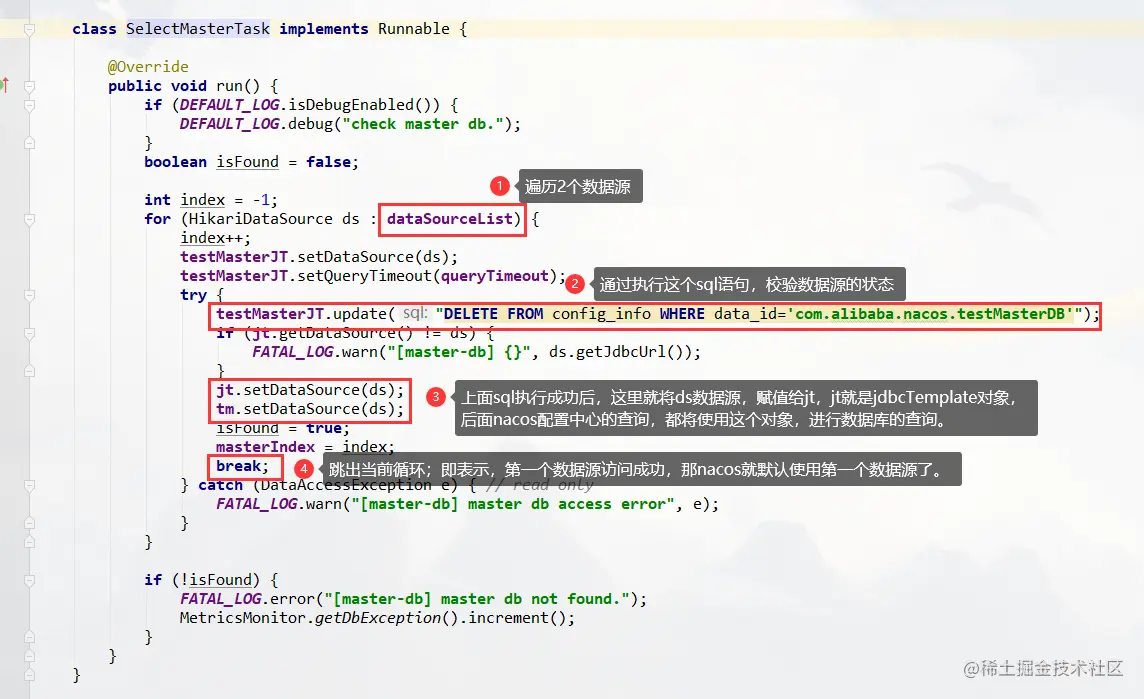This screenshot has width=1144, height=699.
Task: Click the break keyword
Action: (x=239, y=466)
